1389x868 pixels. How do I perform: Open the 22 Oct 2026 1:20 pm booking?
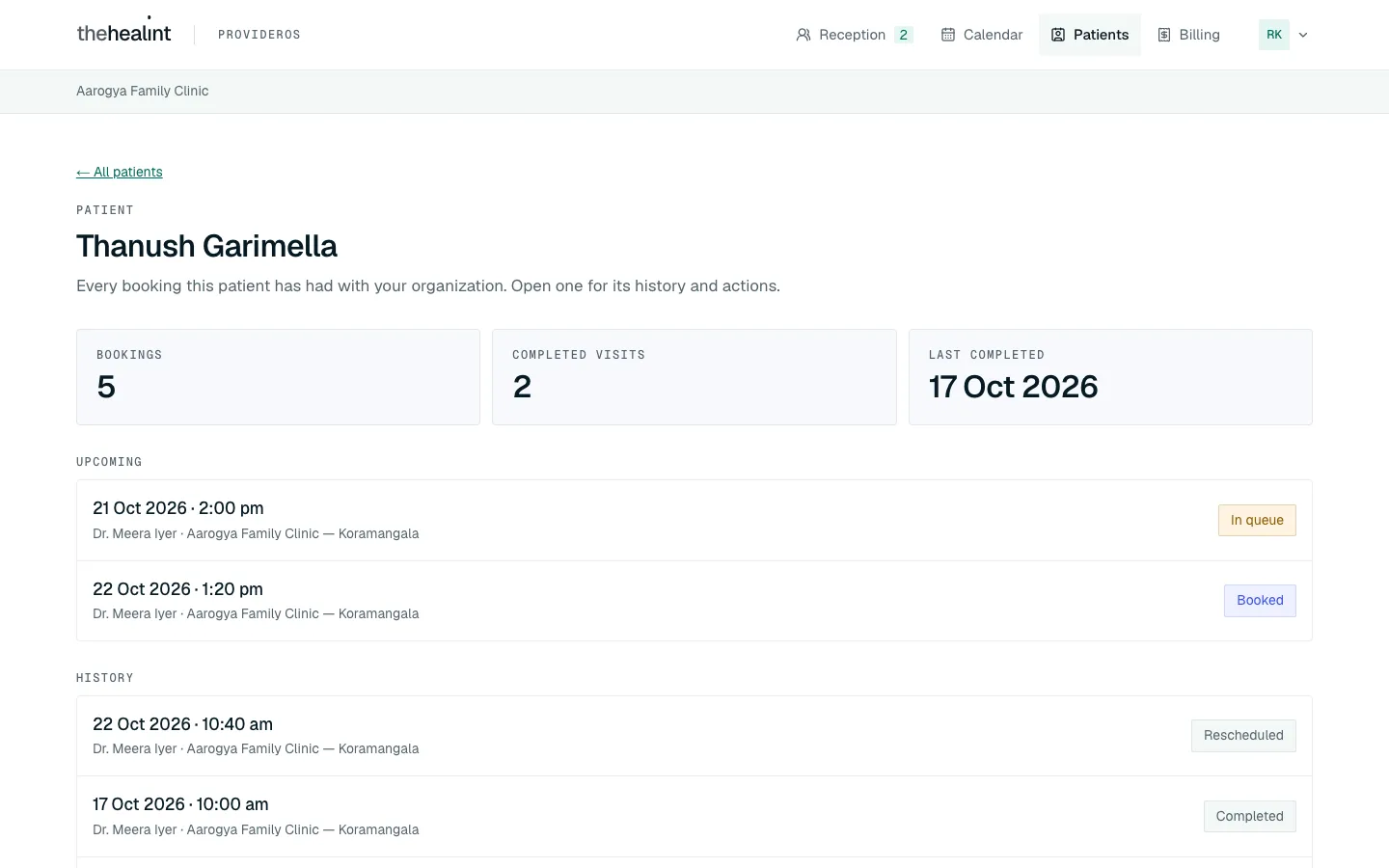click(x=694, y=601)
